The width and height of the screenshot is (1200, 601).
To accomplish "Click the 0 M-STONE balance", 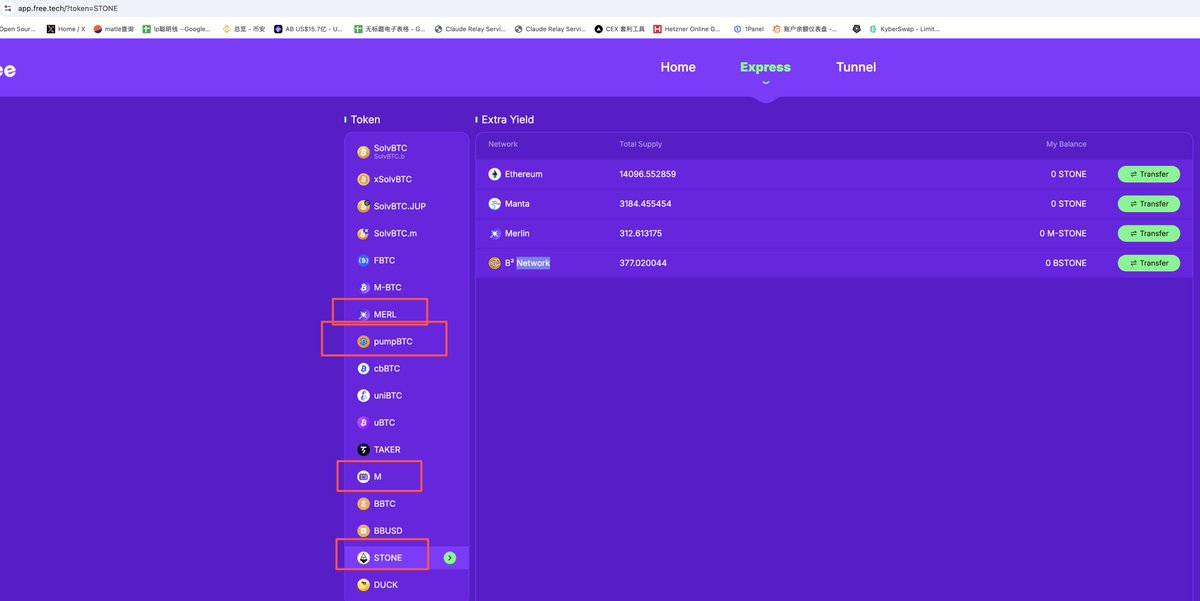I will click(1063, 233).
